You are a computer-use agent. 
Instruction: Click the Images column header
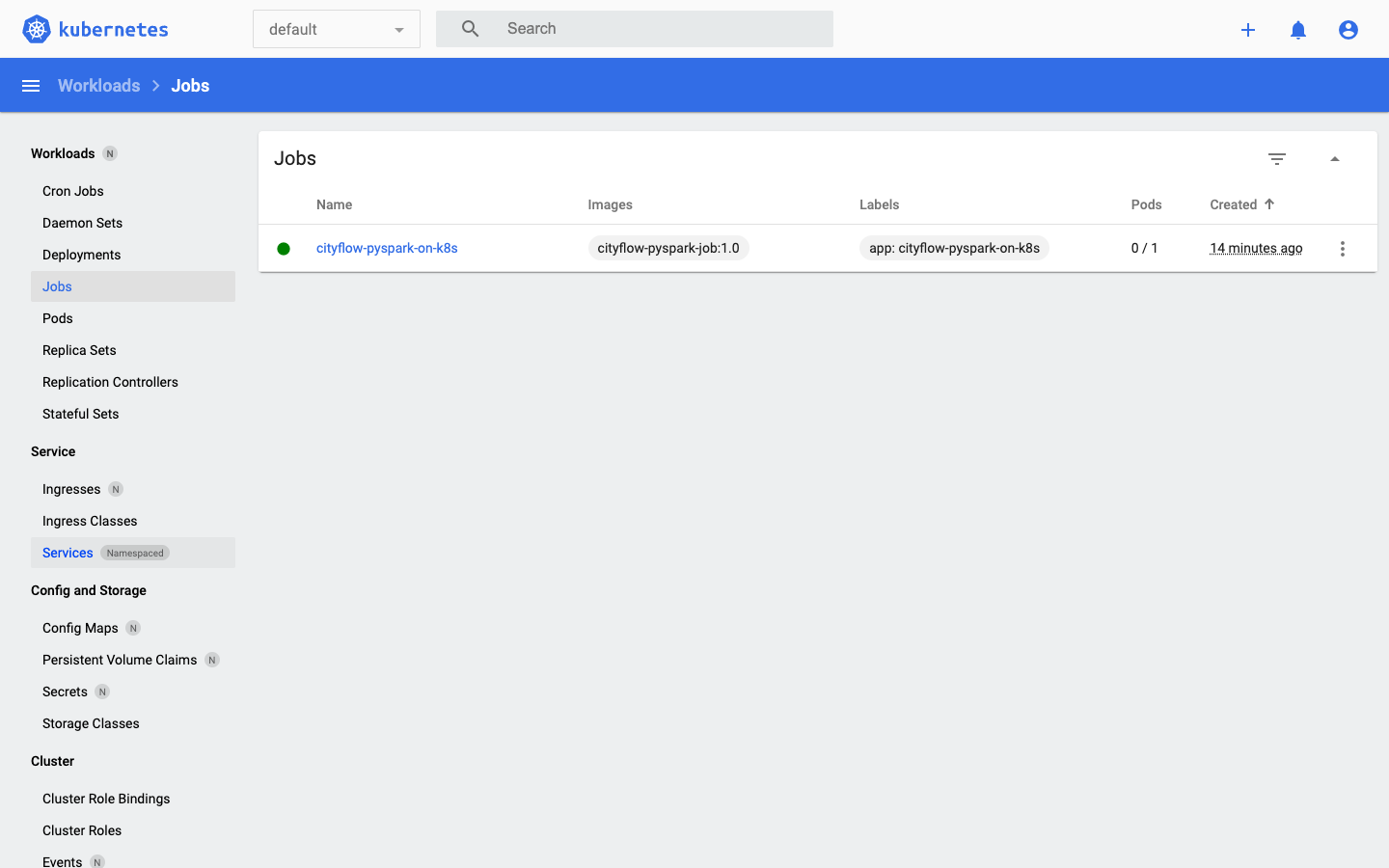[611, 204]
